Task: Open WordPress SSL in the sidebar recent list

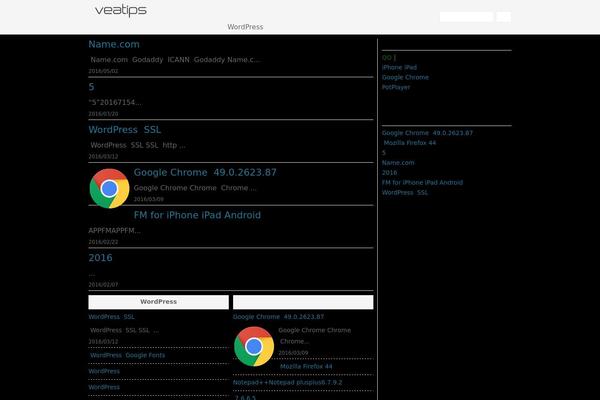Action: (405, 193)
